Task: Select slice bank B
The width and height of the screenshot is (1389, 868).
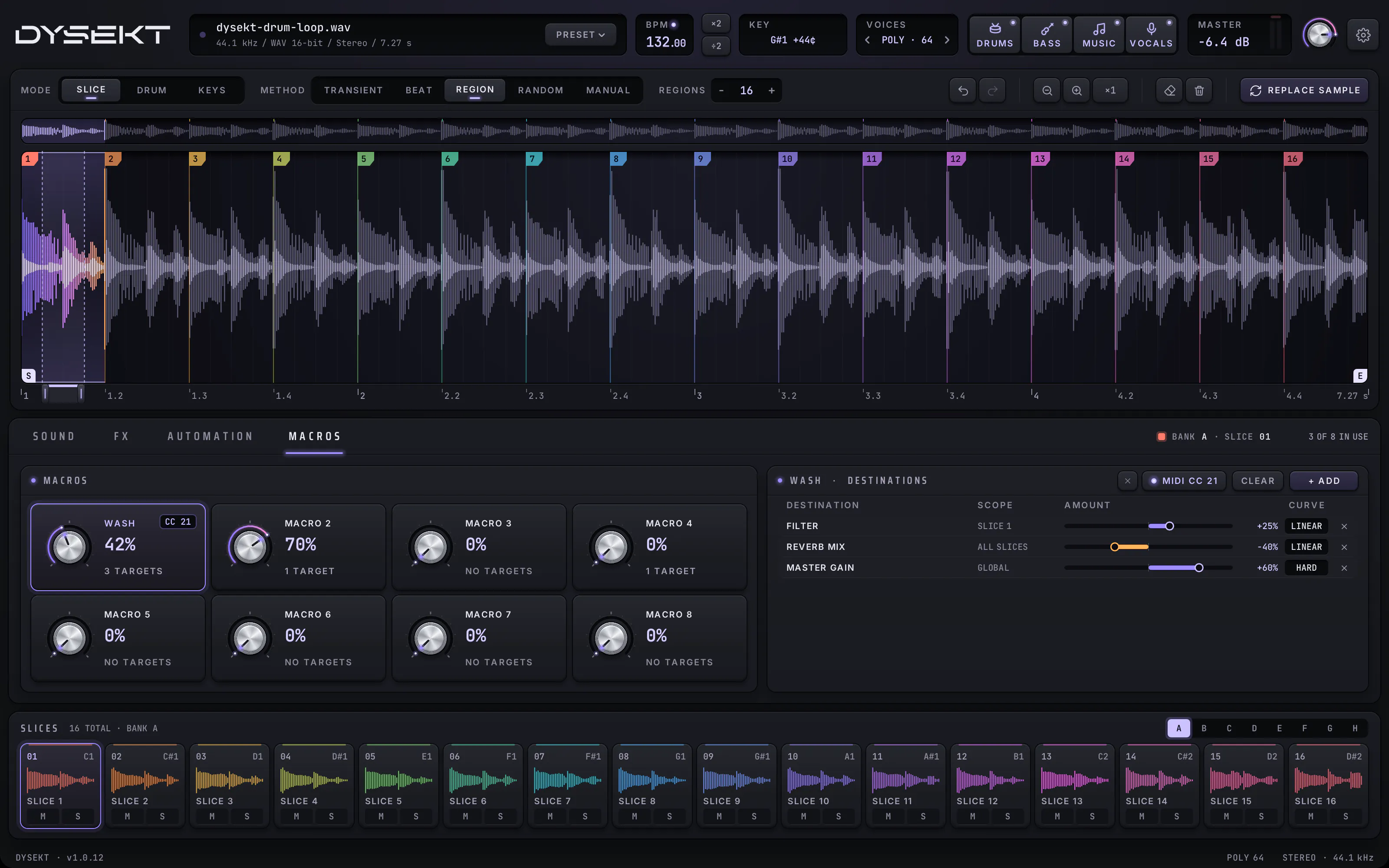Action: click(1204, 728)
